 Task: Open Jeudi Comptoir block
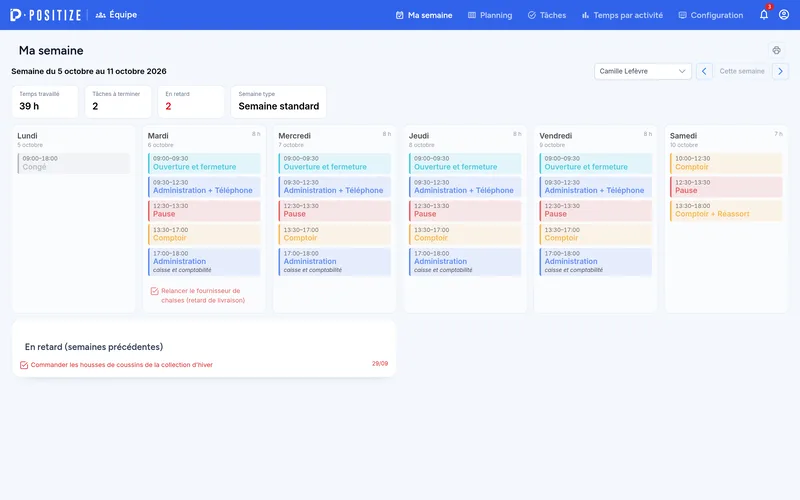pyautogui.click(x=465, y=234)
